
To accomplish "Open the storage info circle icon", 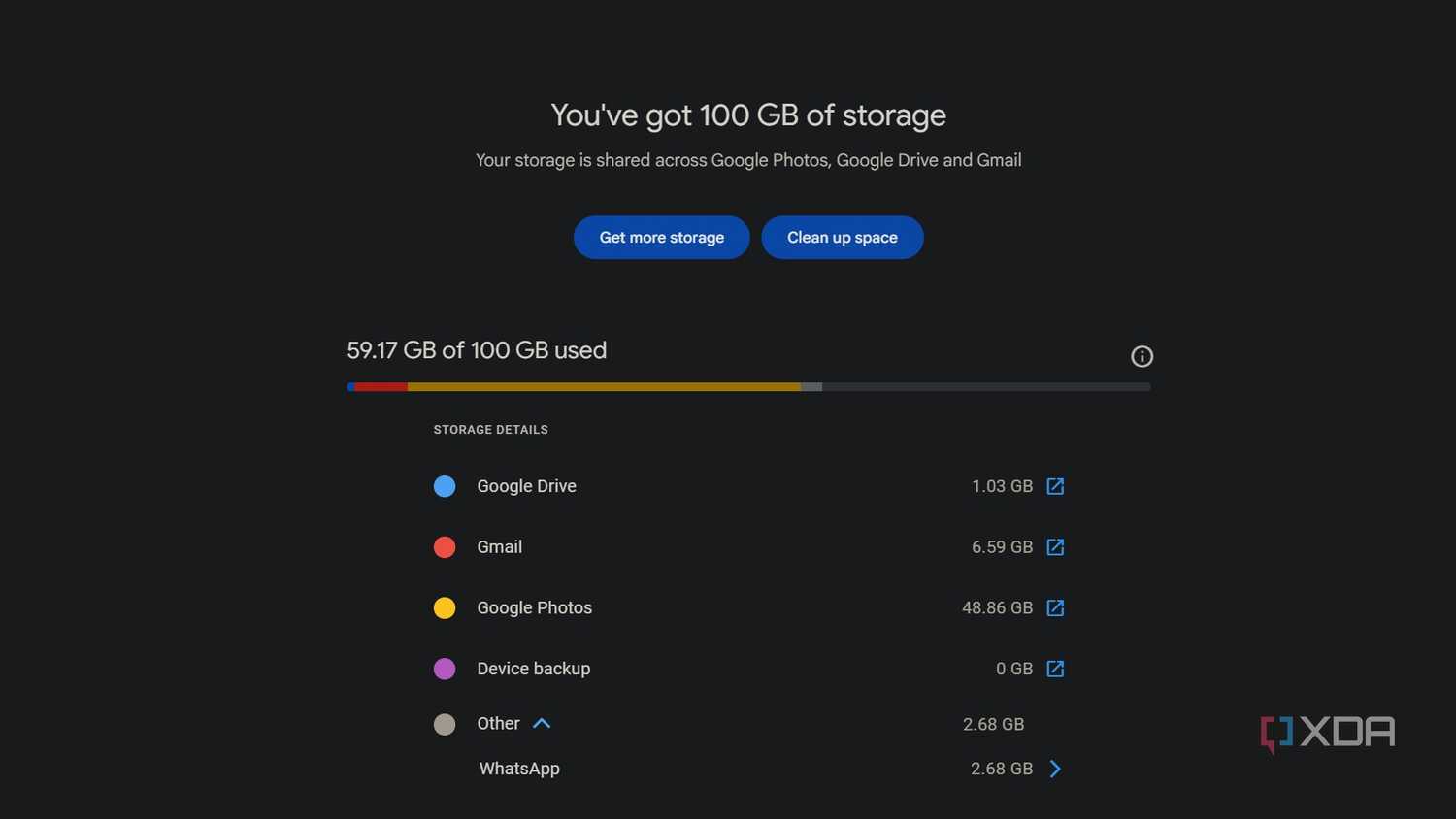I will pos(1142,356).
